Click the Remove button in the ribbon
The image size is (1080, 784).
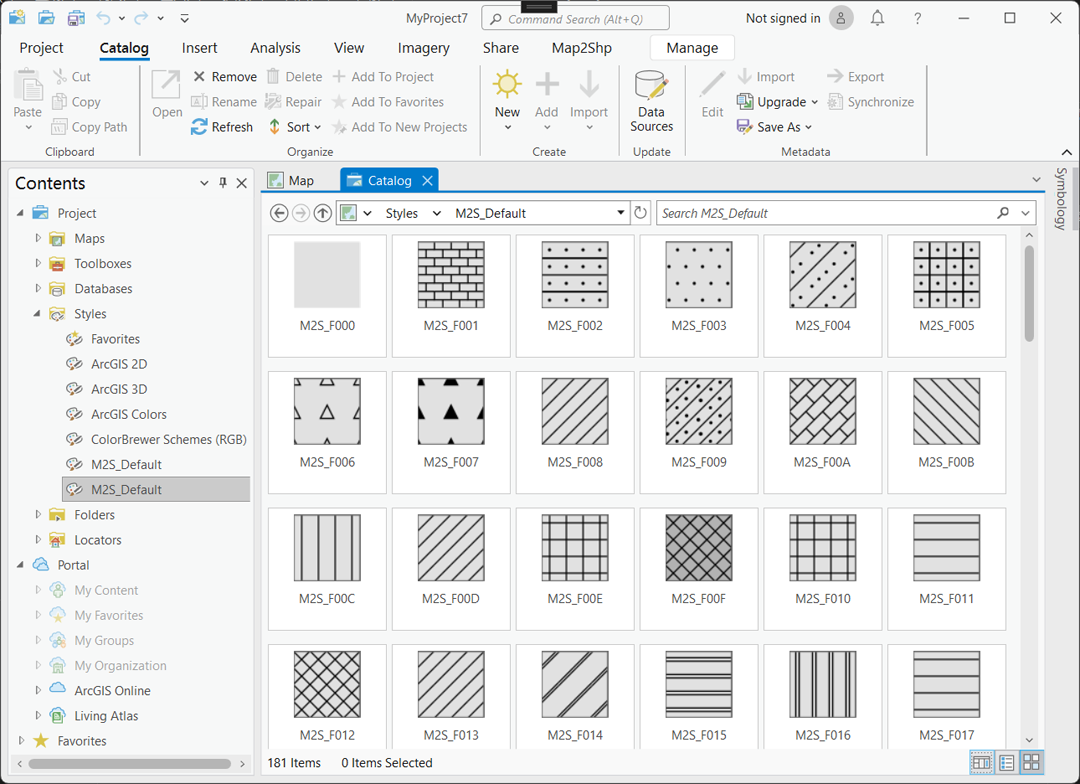[224, 77]
